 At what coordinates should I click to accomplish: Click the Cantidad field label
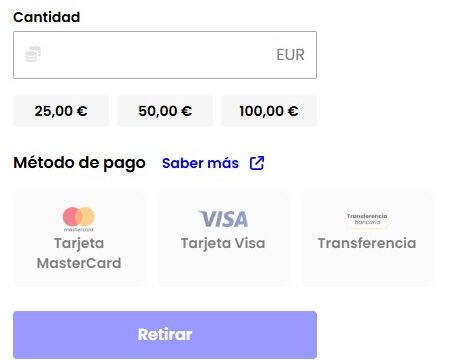47,17
